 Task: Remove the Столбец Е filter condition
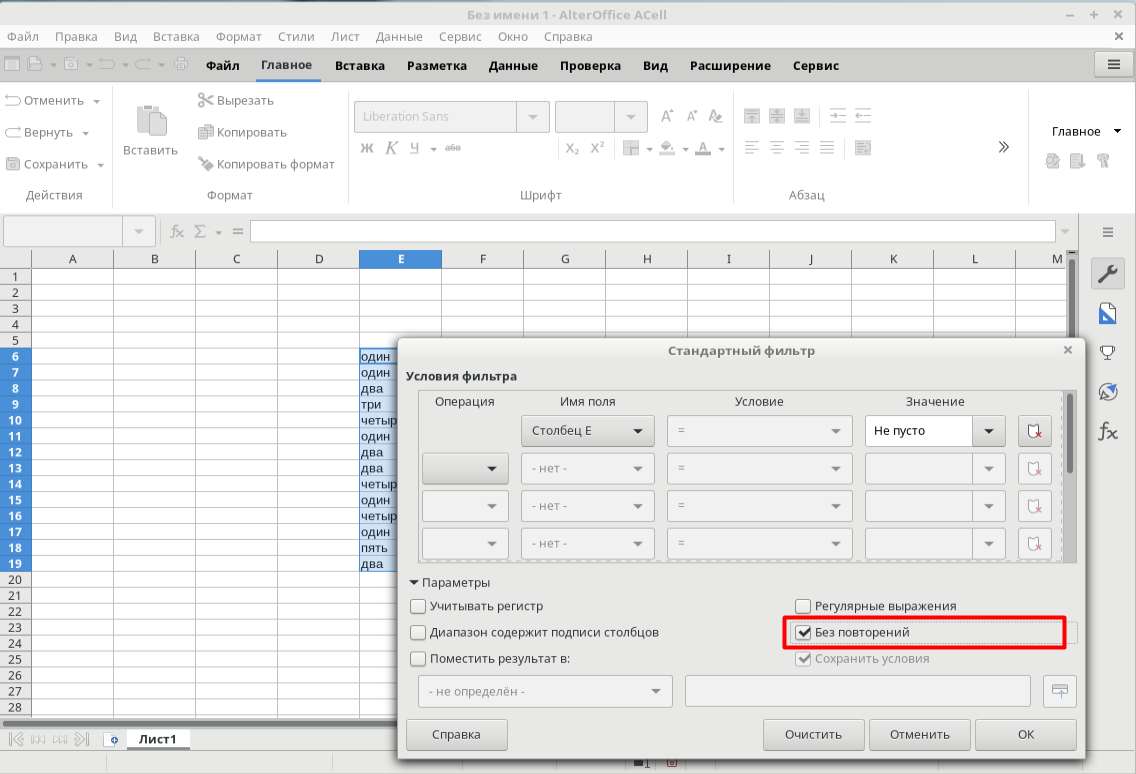[x=1035, y=430]
